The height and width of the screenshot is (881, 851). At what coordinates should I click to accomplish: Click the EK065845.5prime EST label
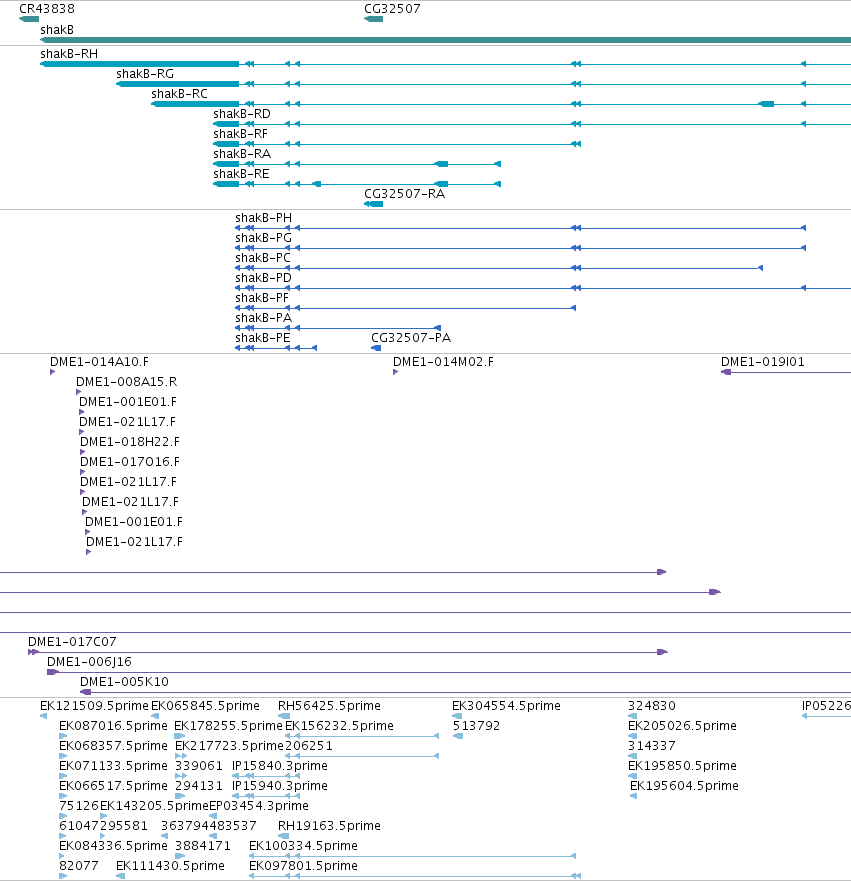pos(206,706)
